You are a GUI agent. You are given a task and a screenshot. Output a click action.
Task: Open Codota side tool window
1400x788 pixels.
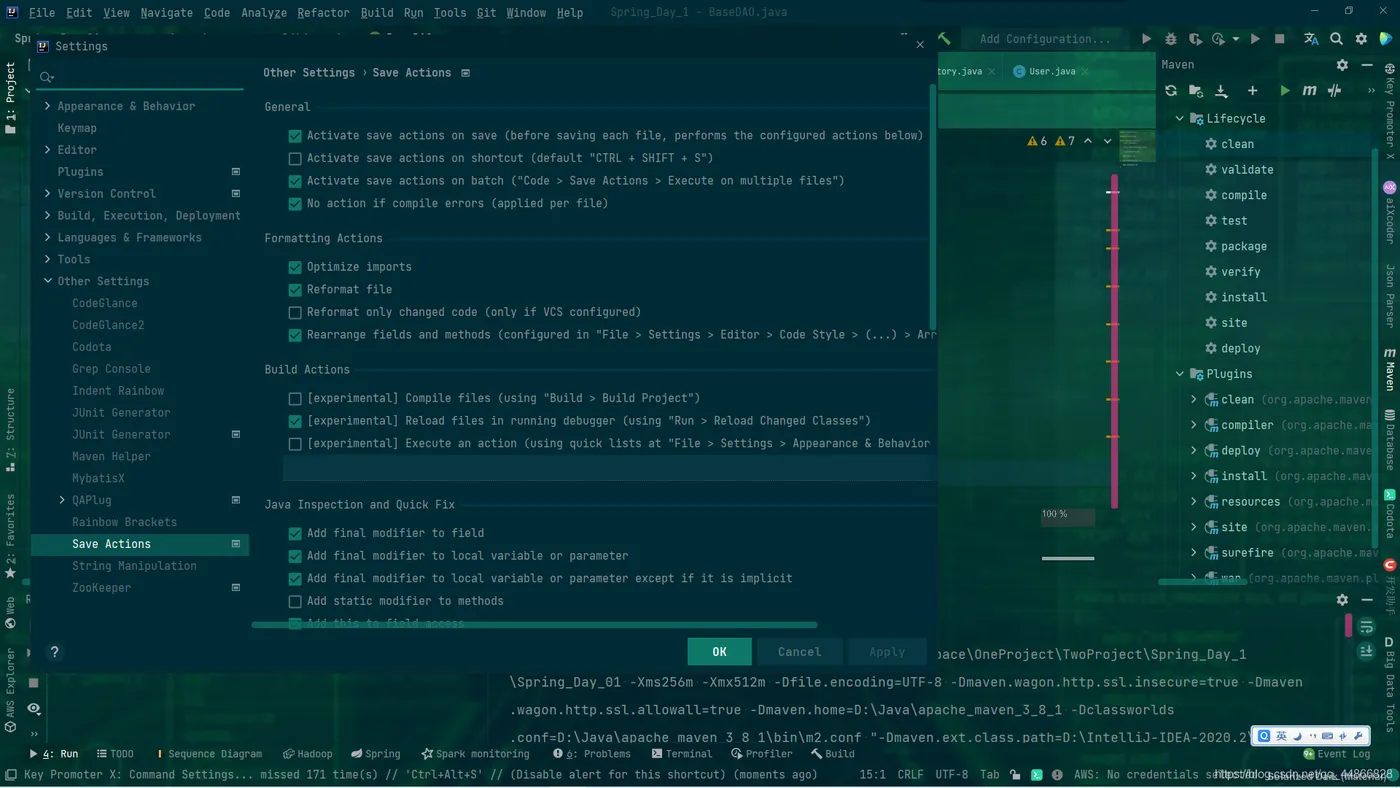coord(1390,513)
